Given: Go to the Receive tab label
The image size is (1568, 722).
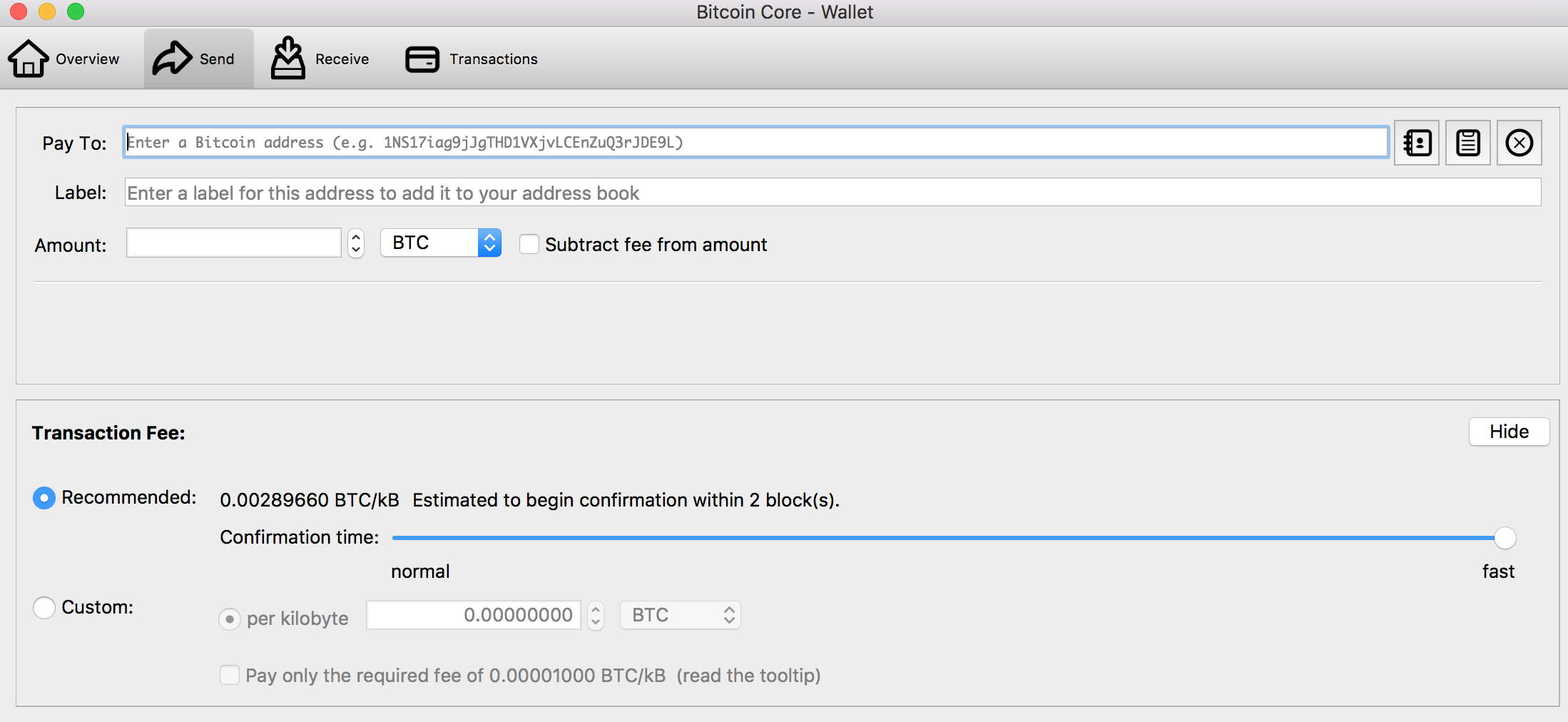Looking at the screenshot, I should 342,59.
